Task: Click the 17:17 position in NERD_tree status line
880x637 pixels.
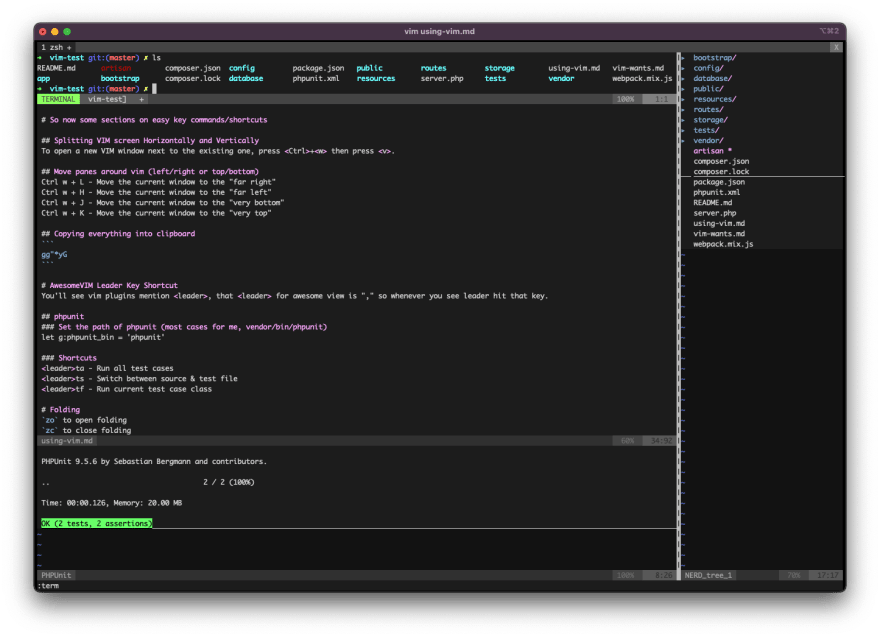Action: coord(827,575)
